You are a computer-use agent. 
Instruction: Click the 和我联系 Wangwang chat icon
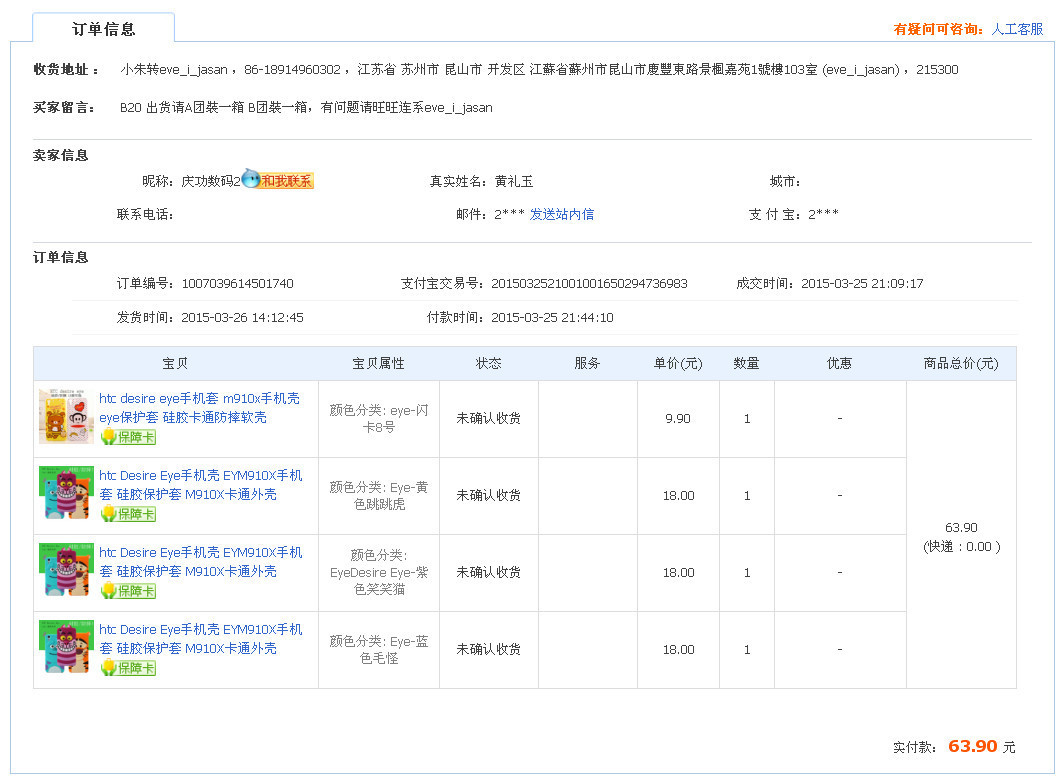point(277,181)
